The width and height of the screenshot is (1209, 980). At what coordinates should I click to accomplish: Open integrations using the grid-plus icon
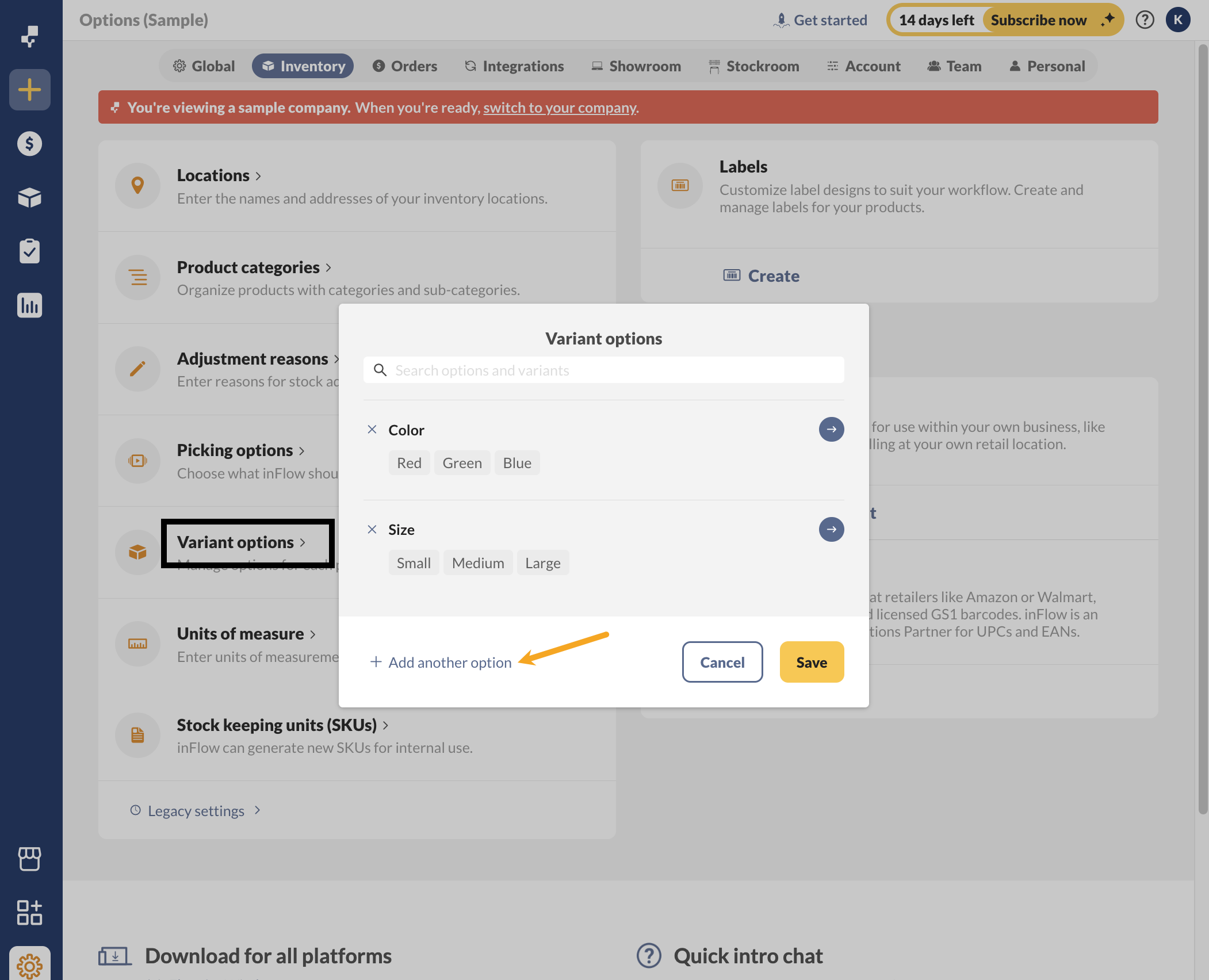tap(29, 913)
